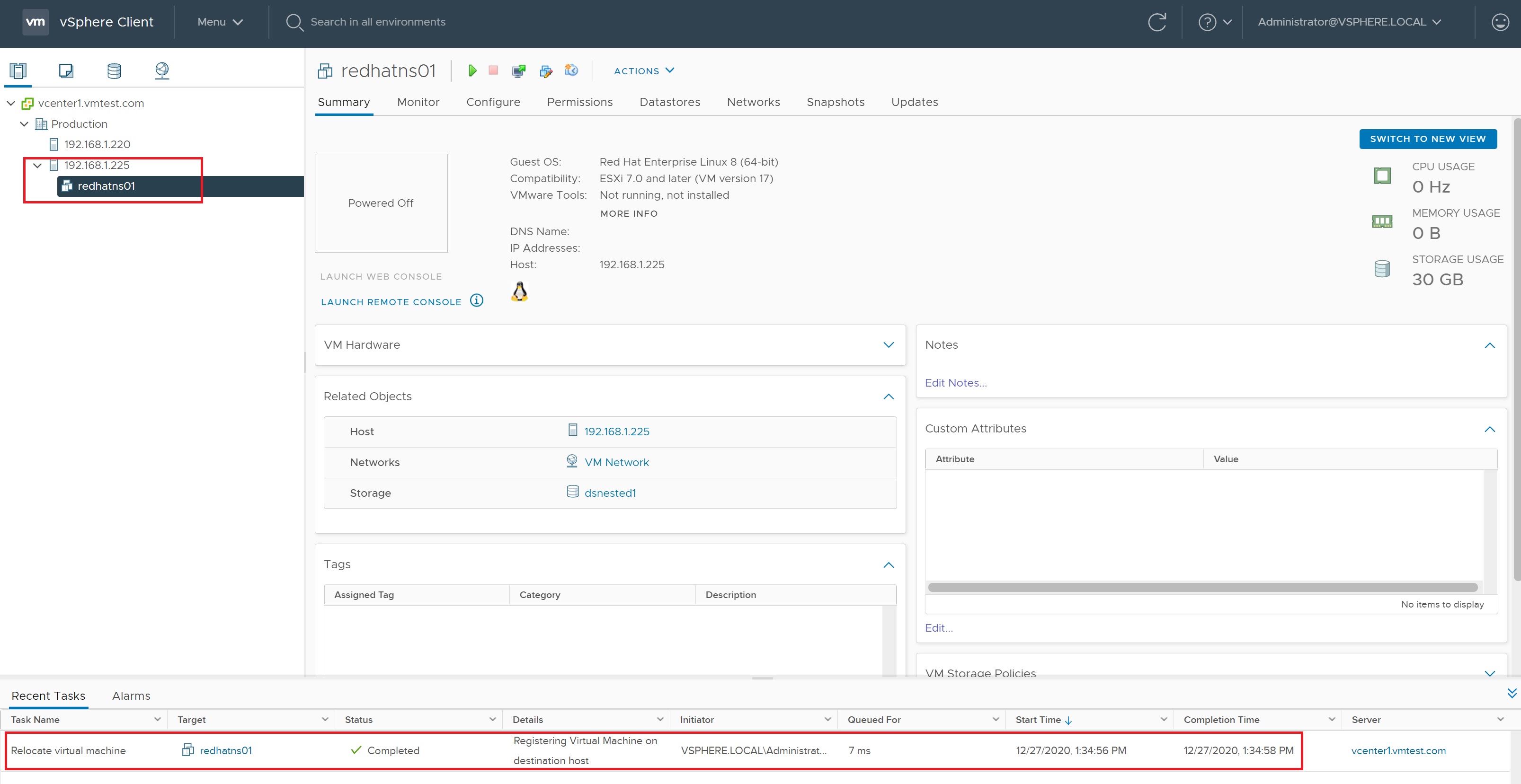Click Switch to New View button
This screenshot has width=1521, height=784.
[x=1427, y=139]
